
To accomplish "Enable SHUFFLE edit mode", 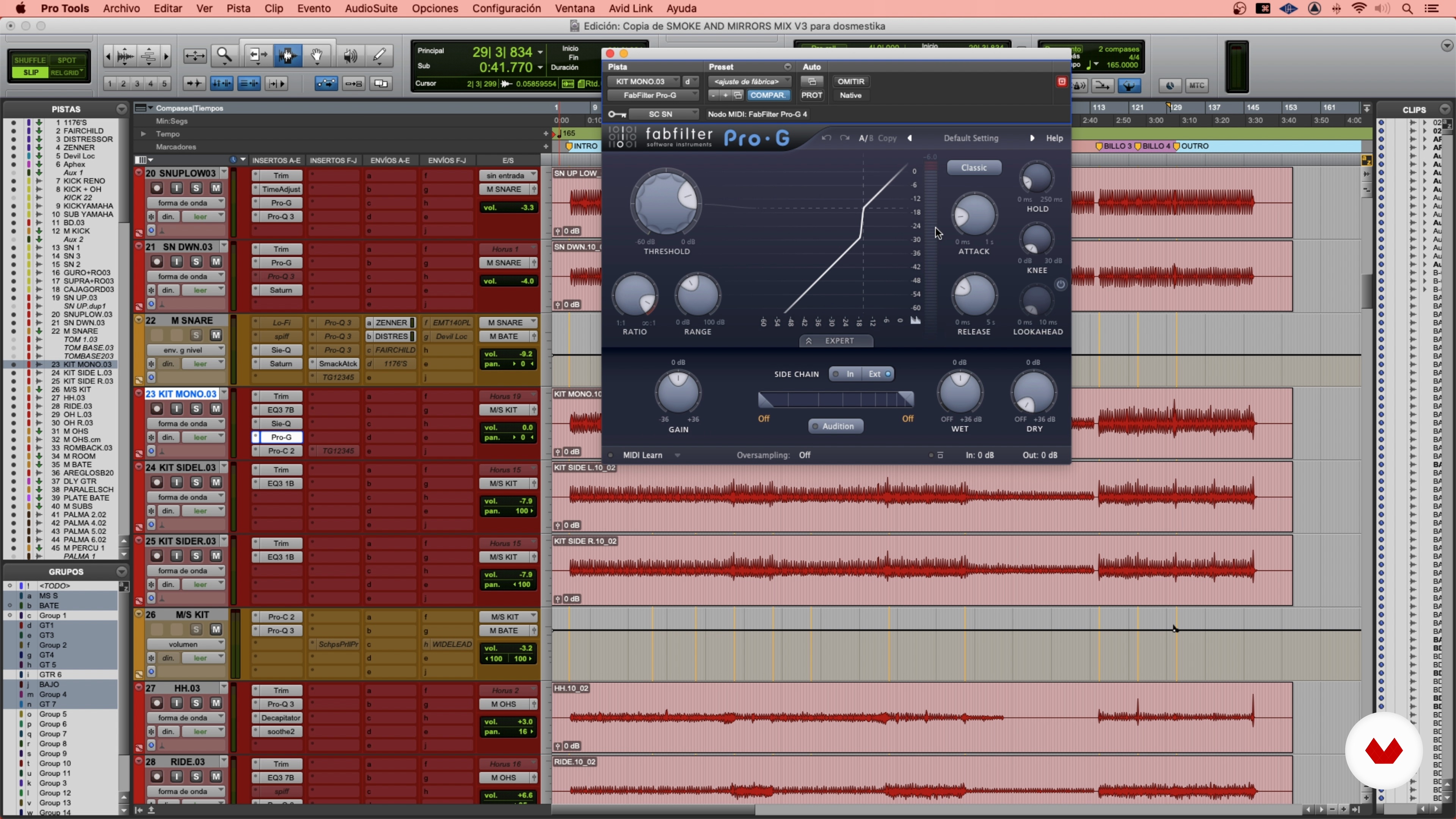I will point(30,60).
